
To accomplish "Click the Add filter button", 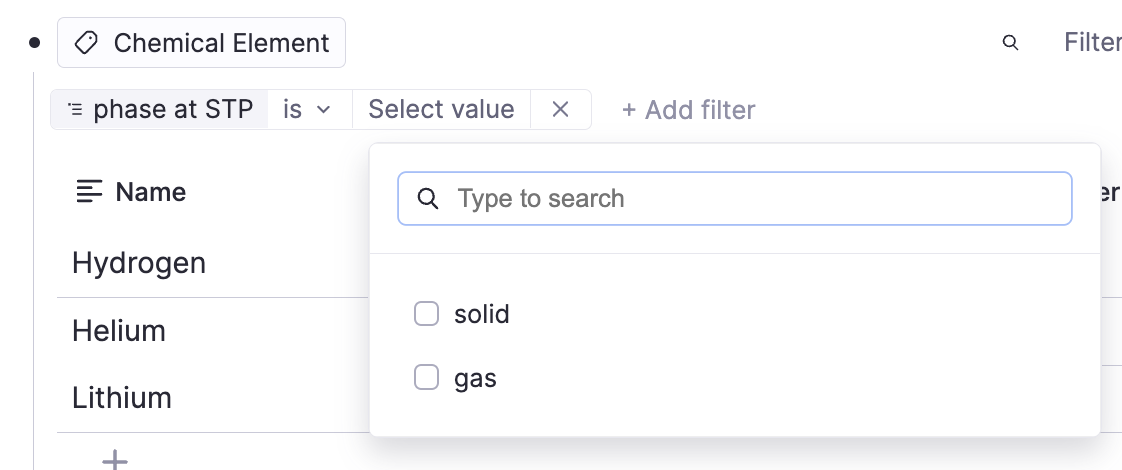I will [x=689, y=109].
